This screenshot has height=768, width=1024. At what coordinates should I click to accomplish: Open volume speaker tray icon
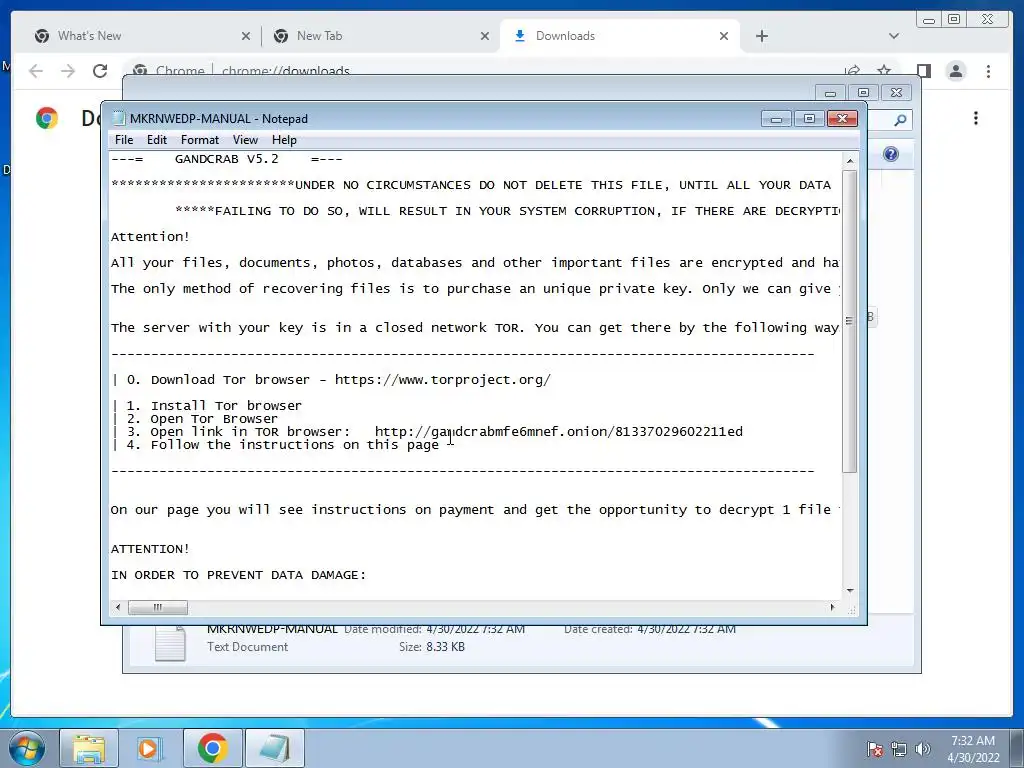coord(923,749)
